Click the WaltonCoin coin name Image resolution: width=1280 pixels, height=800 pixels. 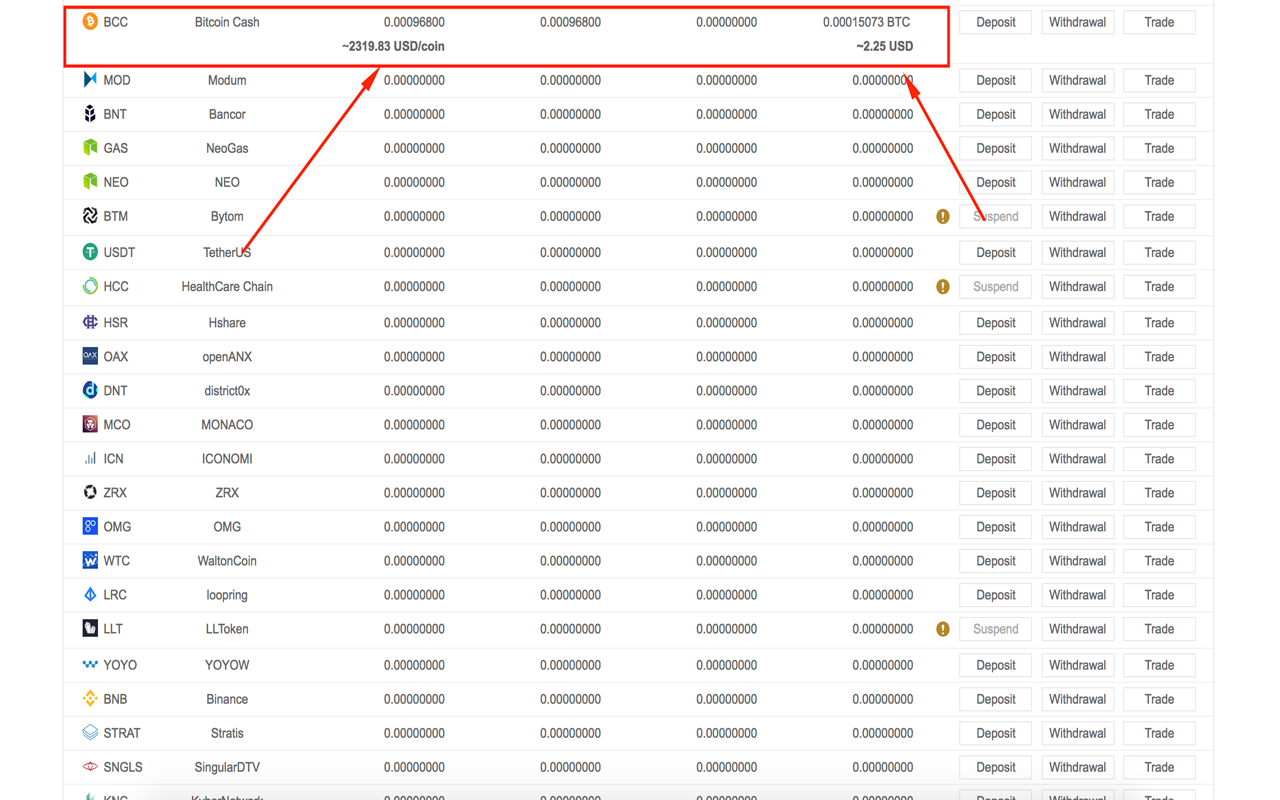pos(227,560)
